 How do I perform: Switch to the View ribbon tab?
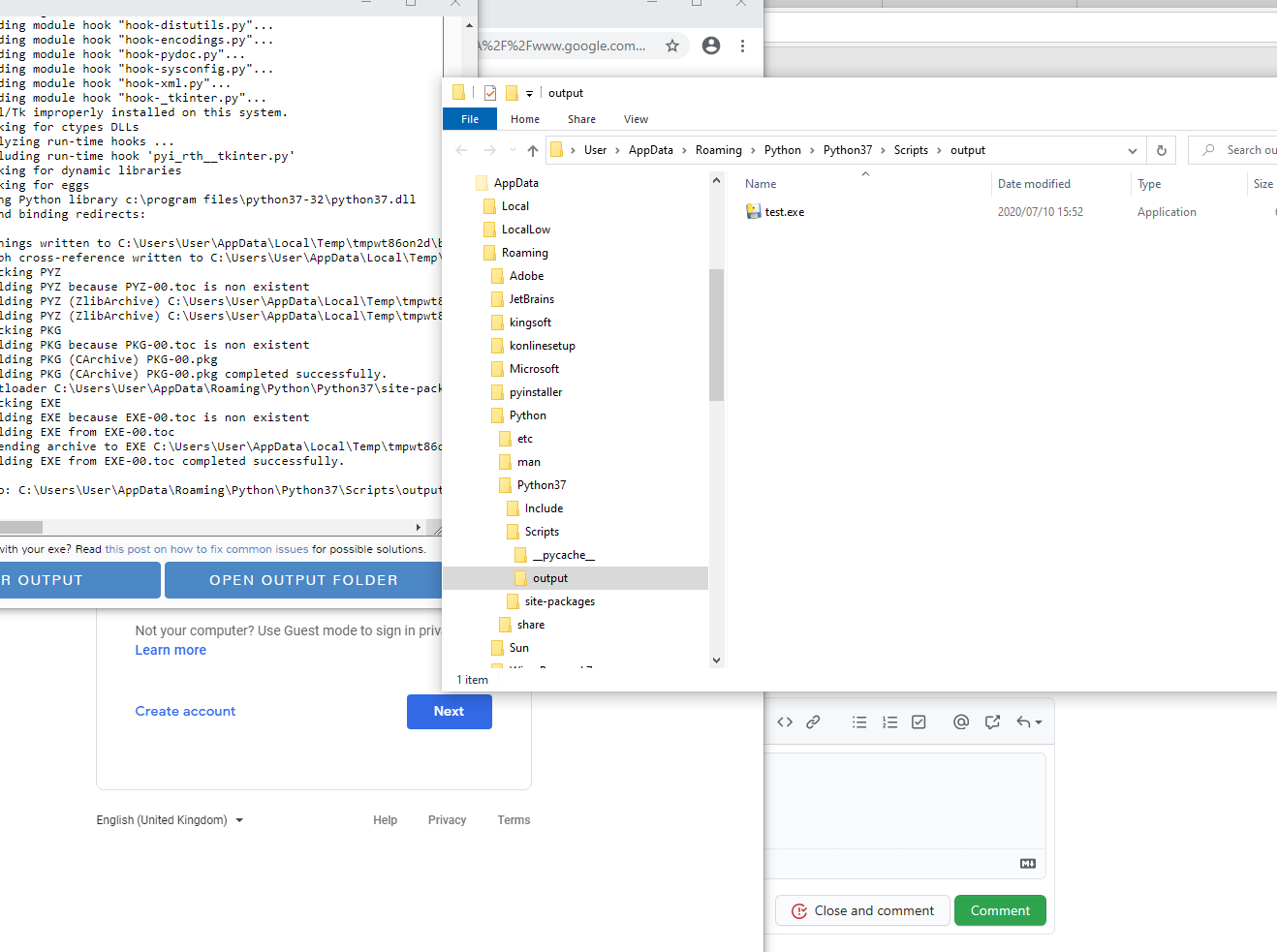pos(636,118)
